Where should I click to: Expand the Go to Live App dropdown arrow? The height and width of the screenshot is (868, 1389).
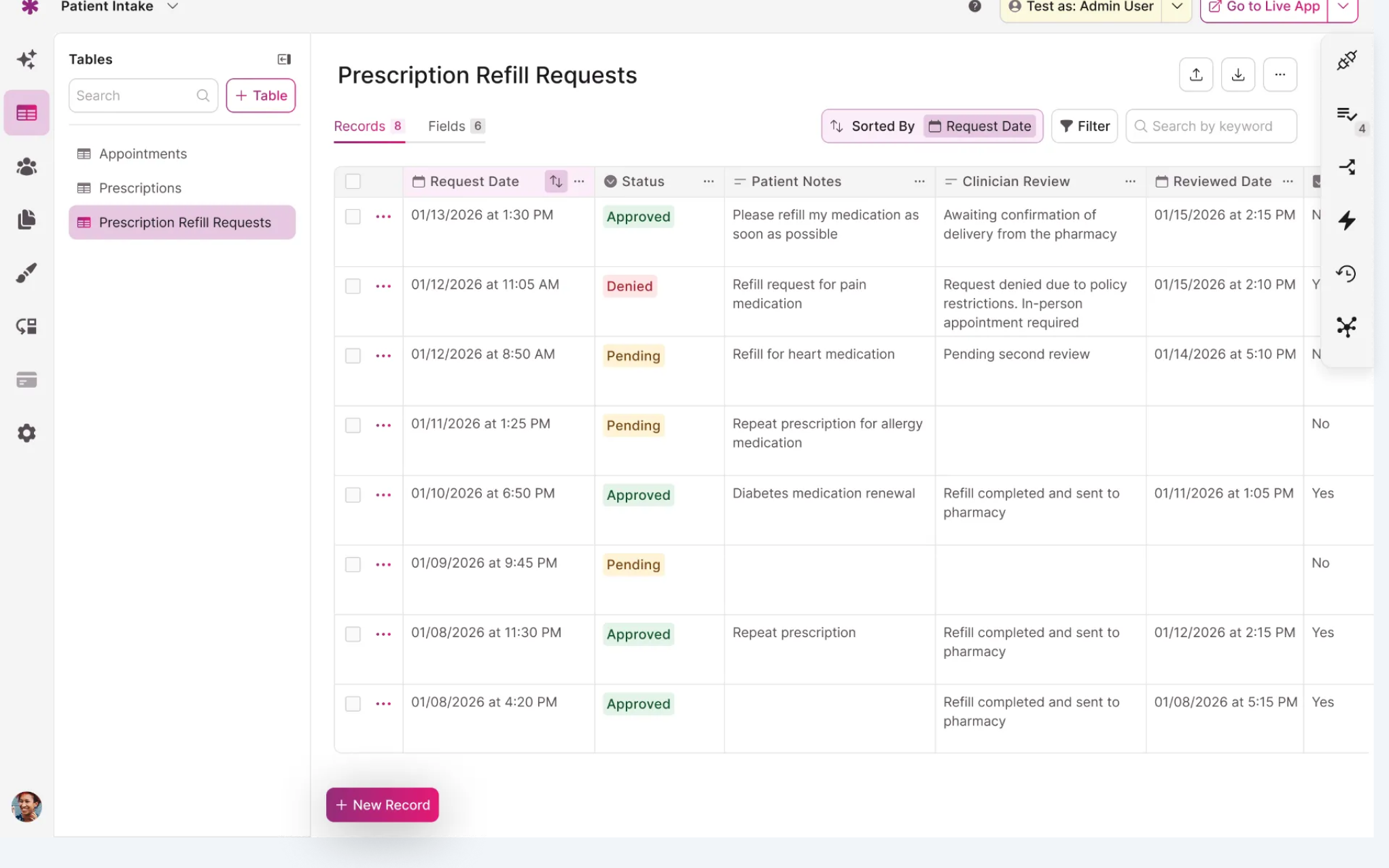coord(1343,7)
